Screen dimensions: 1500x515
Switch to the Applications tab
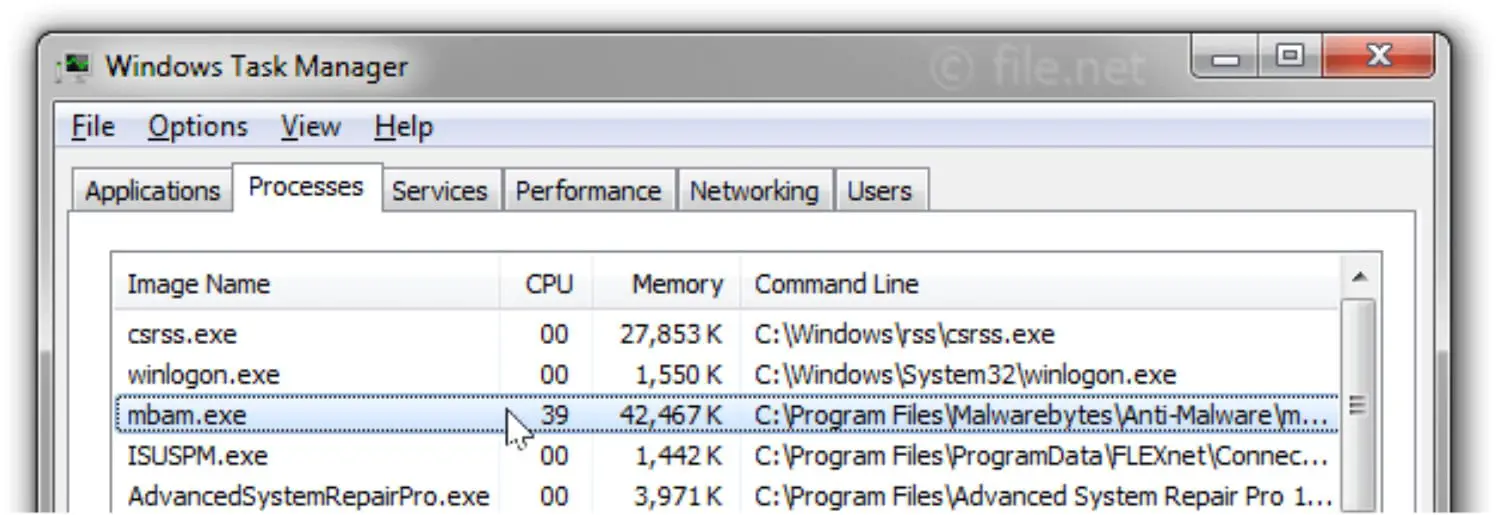coord(152,191)
